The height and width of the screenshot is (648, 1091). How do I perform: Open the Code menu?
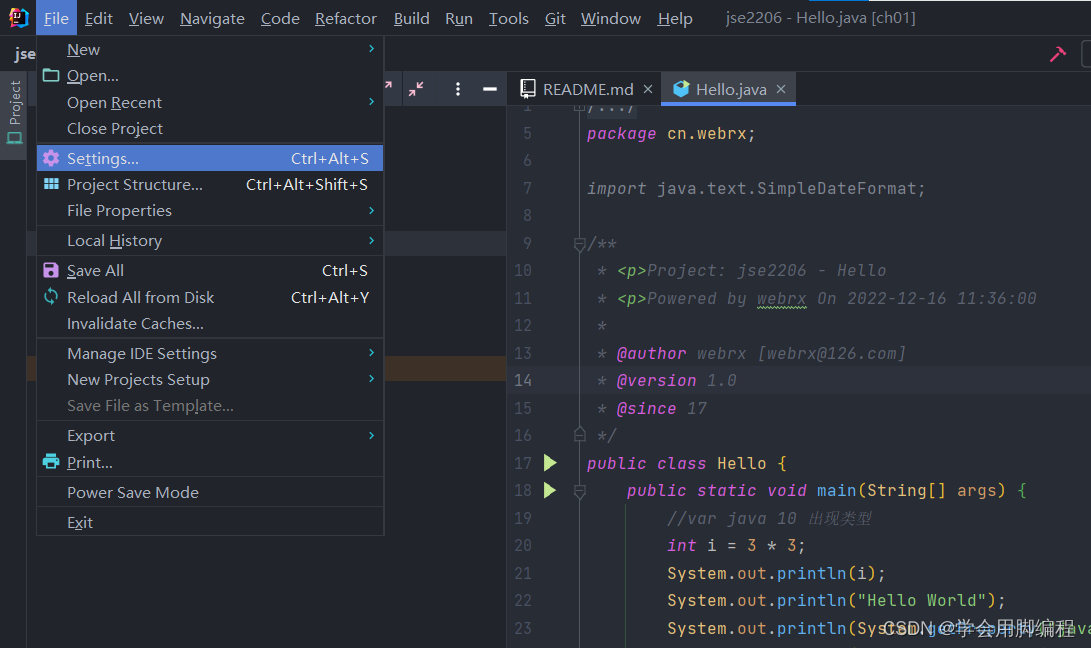click(280, 19)
